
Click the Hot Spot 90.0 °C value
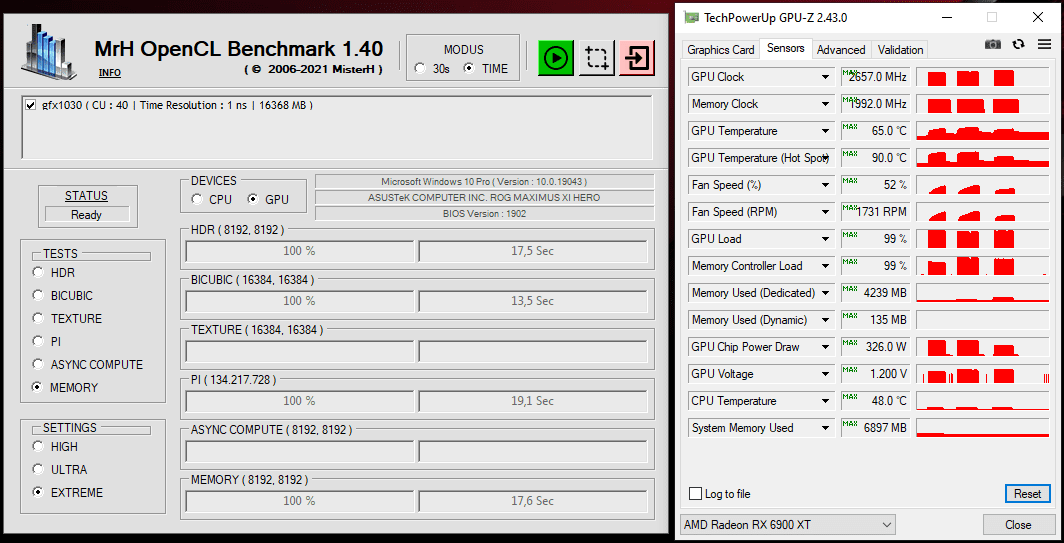coord(875,157)
